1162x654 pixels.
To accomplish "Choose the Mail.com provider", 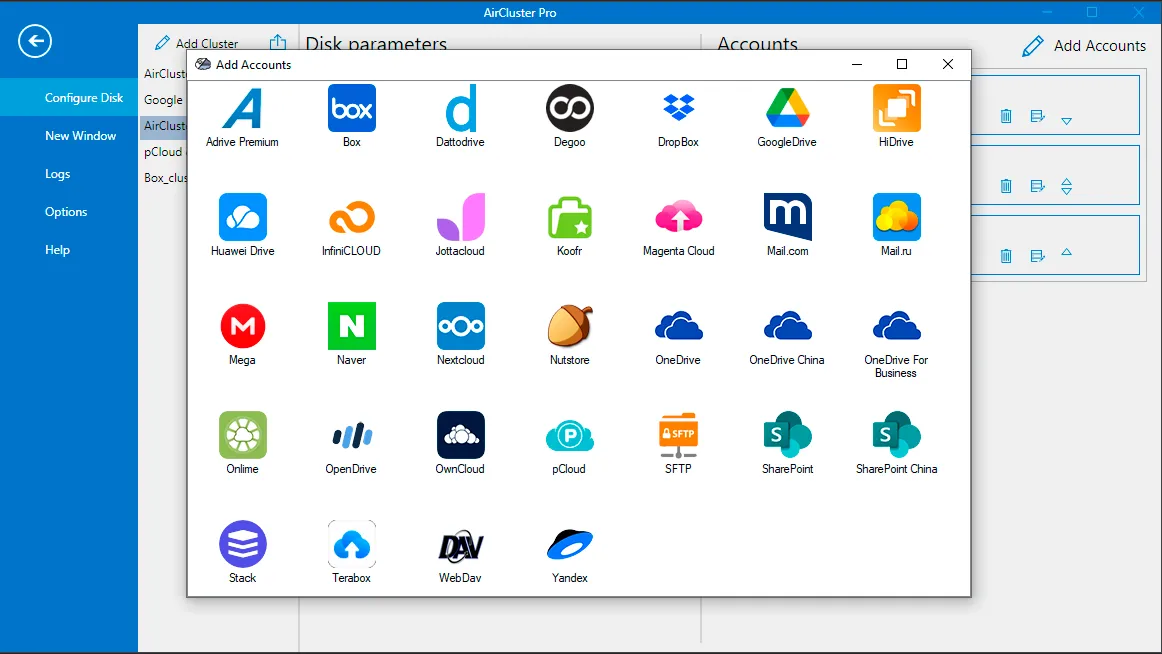I will 787,218.
